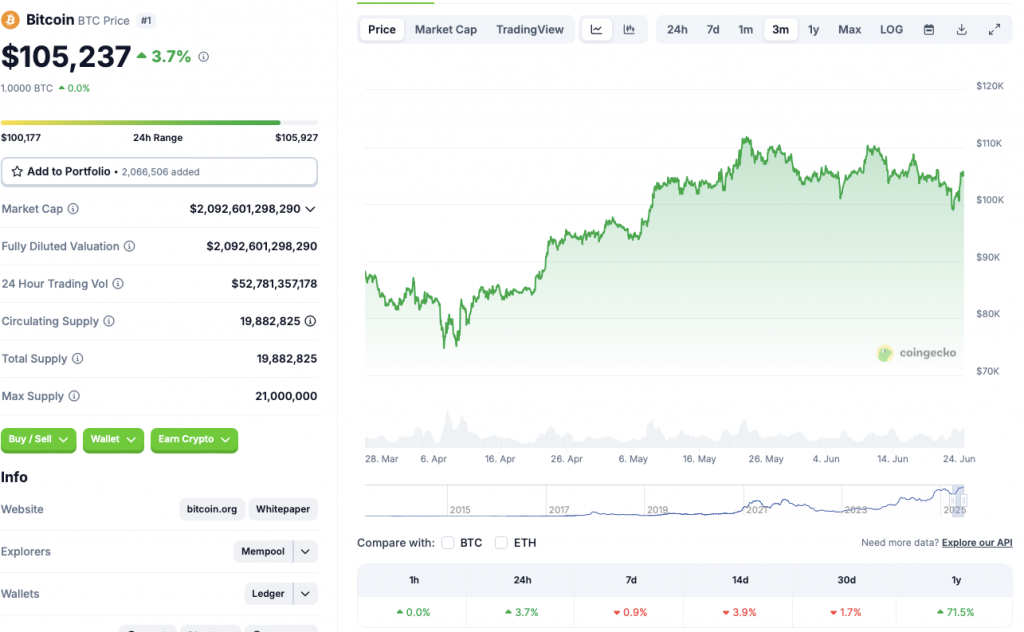Switch to line chart view icon

click(x=596, y=29)
